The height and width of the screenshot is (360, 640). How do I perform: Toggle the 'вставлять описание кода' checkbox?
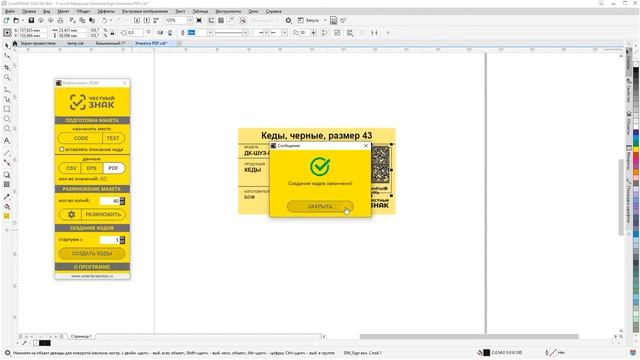coord(62,149)
